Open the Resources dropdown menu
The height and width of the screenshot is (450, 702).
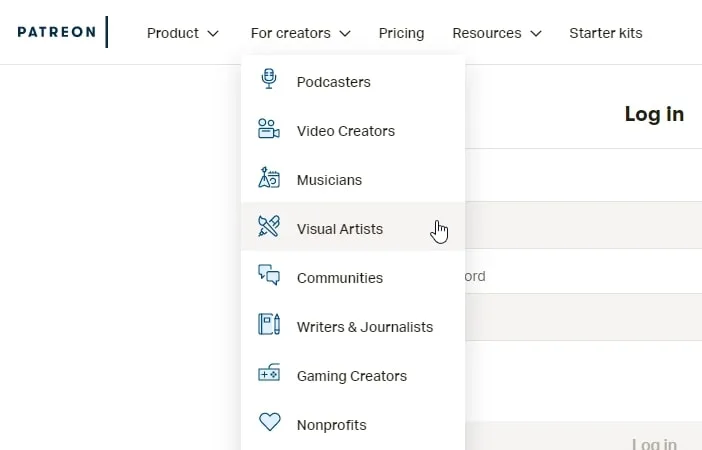(496, 33)
